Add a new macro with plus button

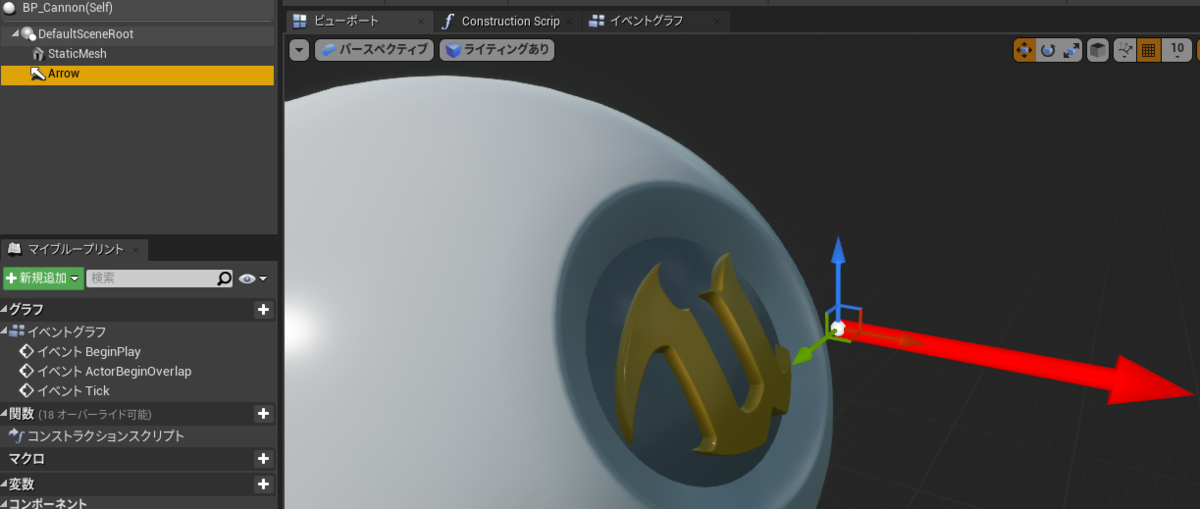264,459
